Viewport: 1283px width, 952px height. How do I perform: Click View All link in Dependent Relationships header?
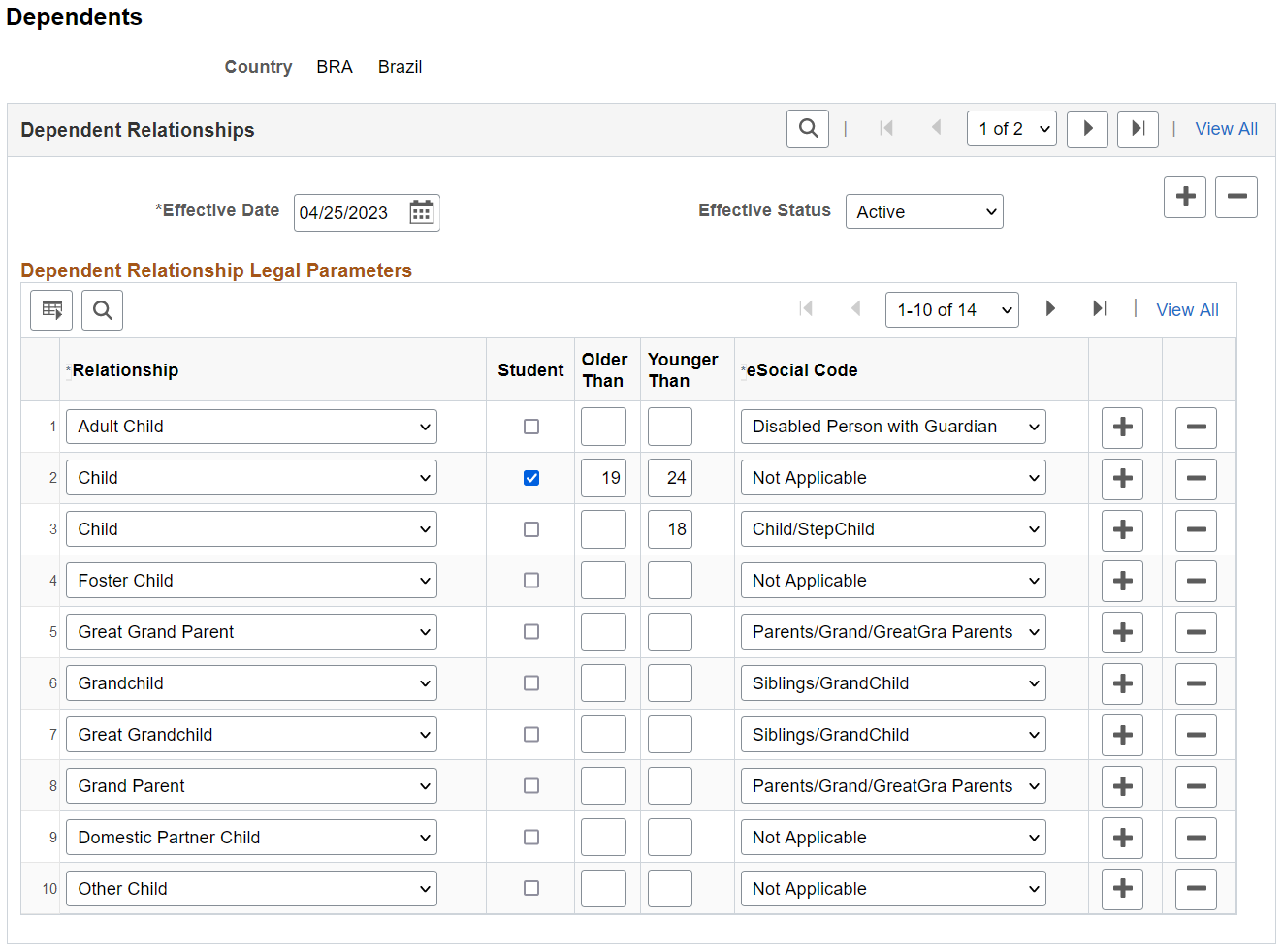click(1226, 129)
